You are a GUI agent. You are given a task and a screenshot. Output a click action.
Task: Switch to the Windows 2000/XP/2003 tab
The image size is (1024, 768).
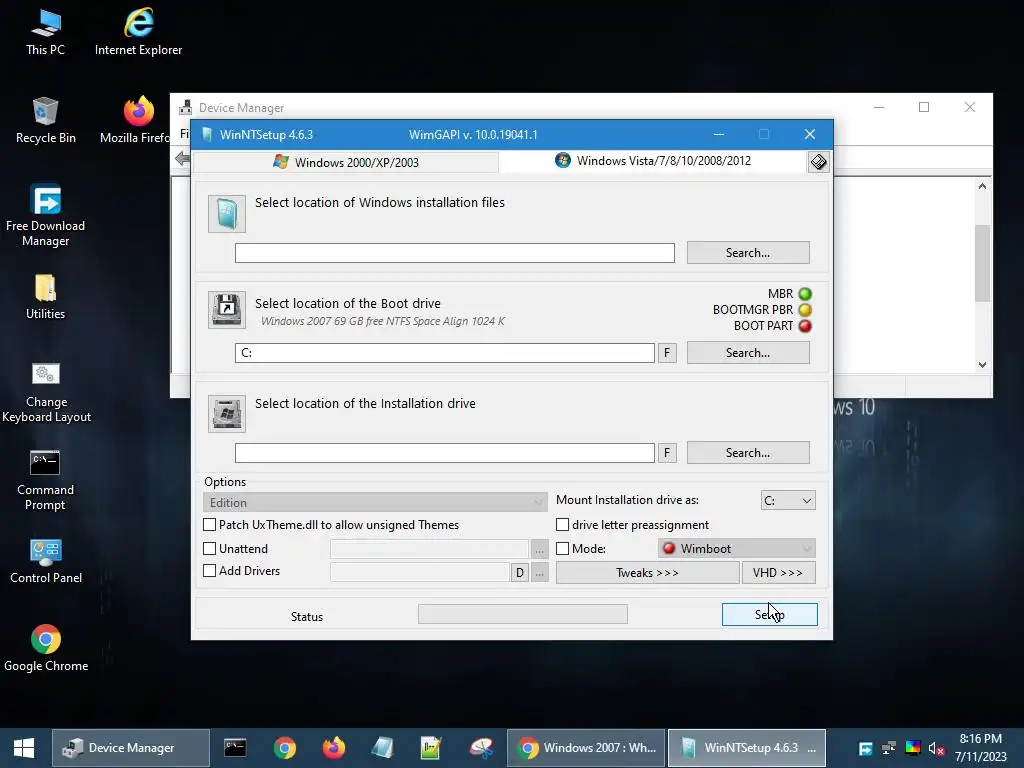tap(346, 162)
